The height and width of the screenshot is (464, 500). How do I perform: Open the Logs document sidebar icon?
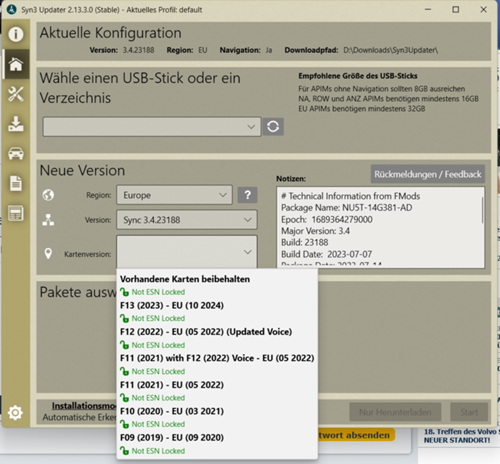[16, 183]
